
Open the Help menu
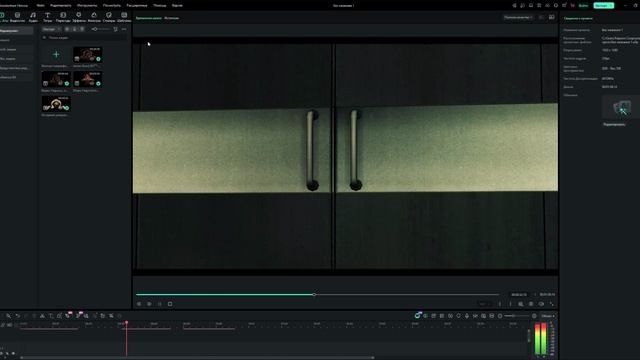pyautogui.click(x=160, y=6)
